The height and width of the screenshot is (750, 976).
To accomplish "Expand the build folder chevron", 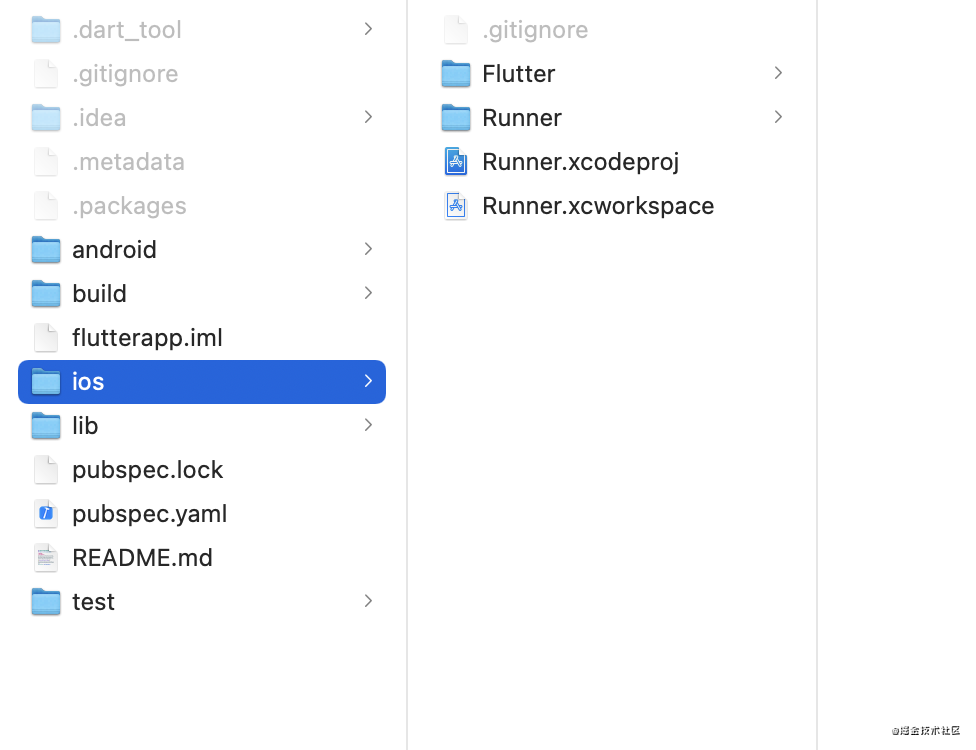I will click(x=368, y=293).
